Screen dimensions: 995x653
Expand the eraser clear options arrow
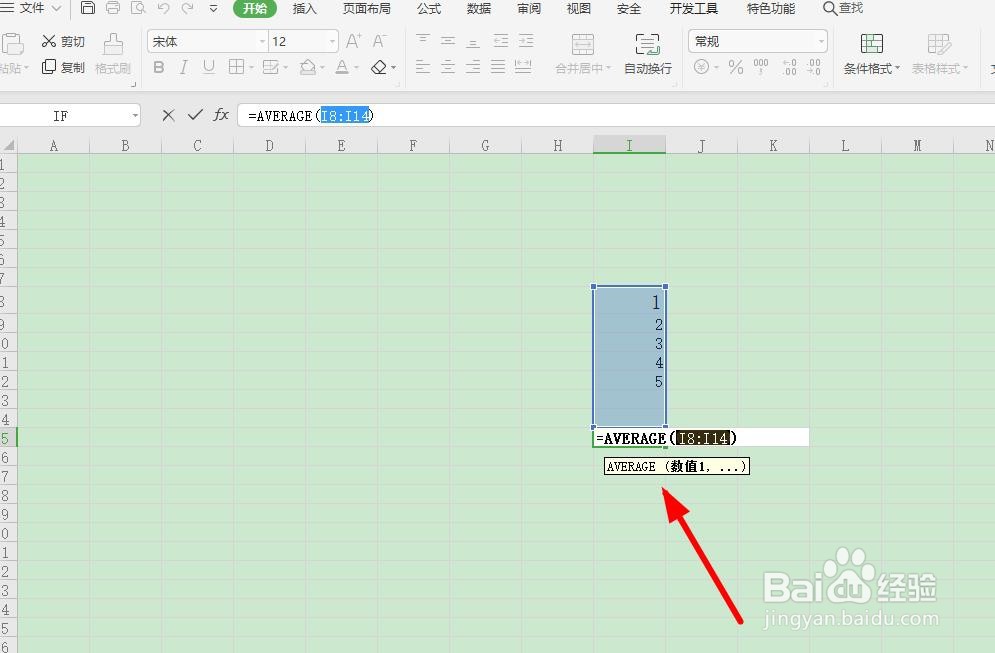(x=393, y=67)
